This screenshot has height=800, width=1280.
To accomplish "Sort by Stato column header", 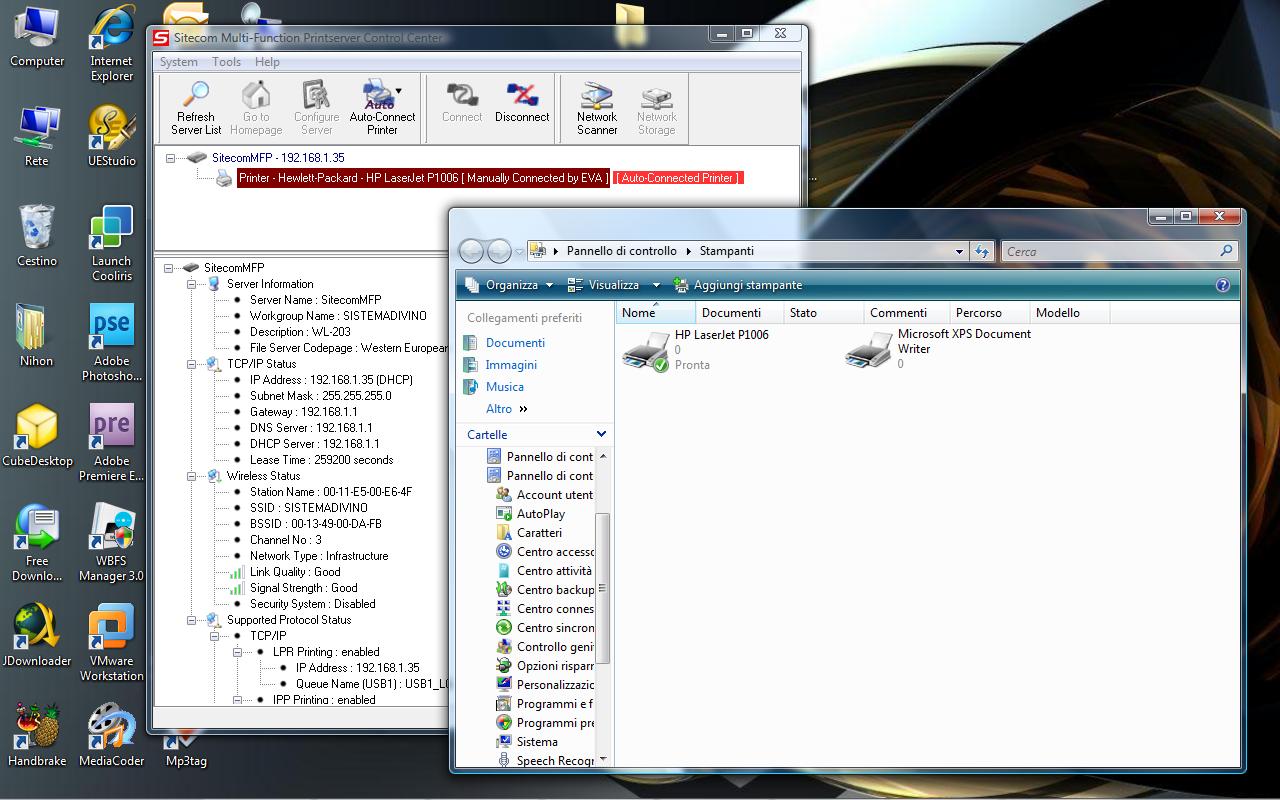I will click(823, 313).
